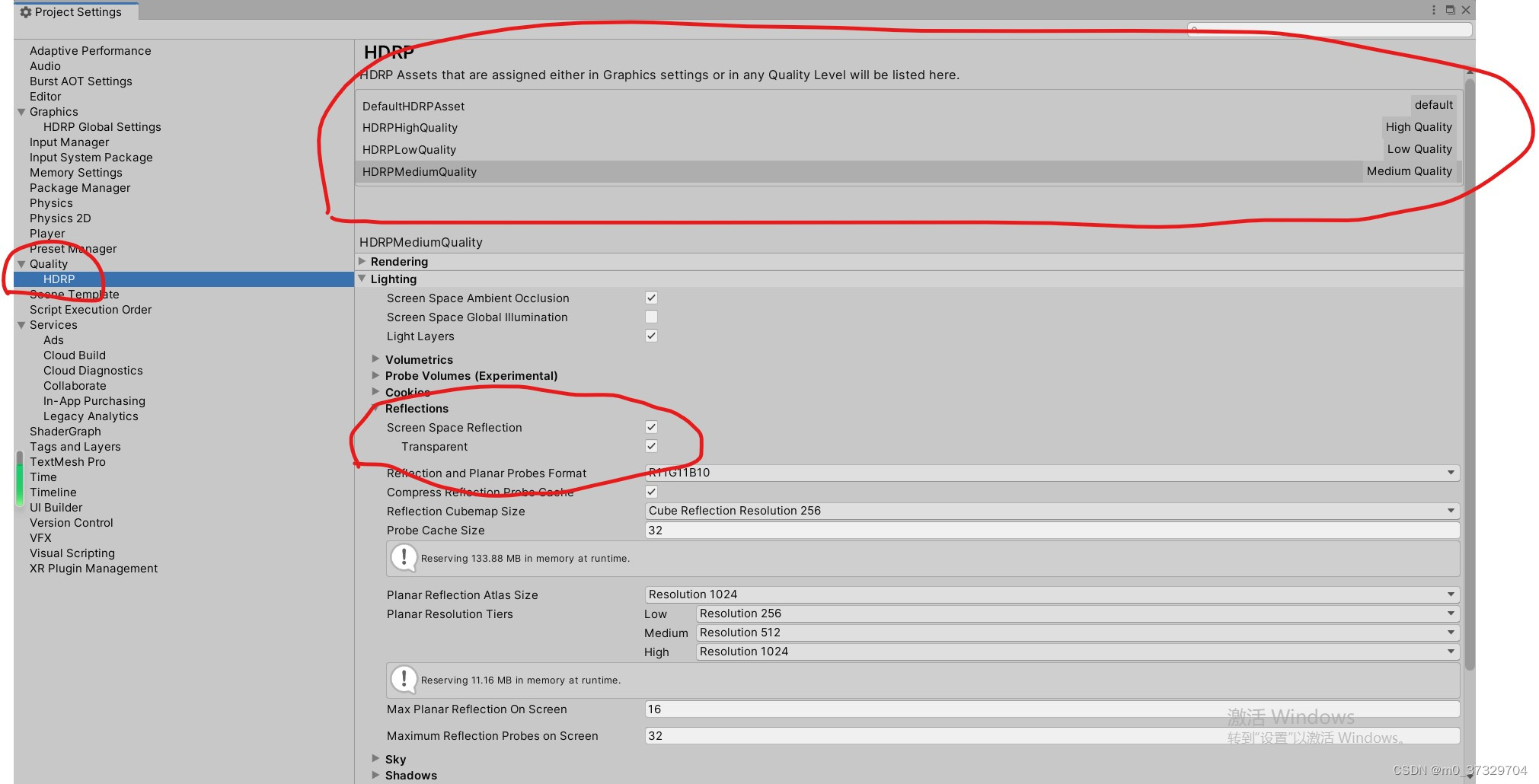Open Input Manager settings
This screenshot has height=784, width=1539.
pyautogui.click(x=69, y=142)
